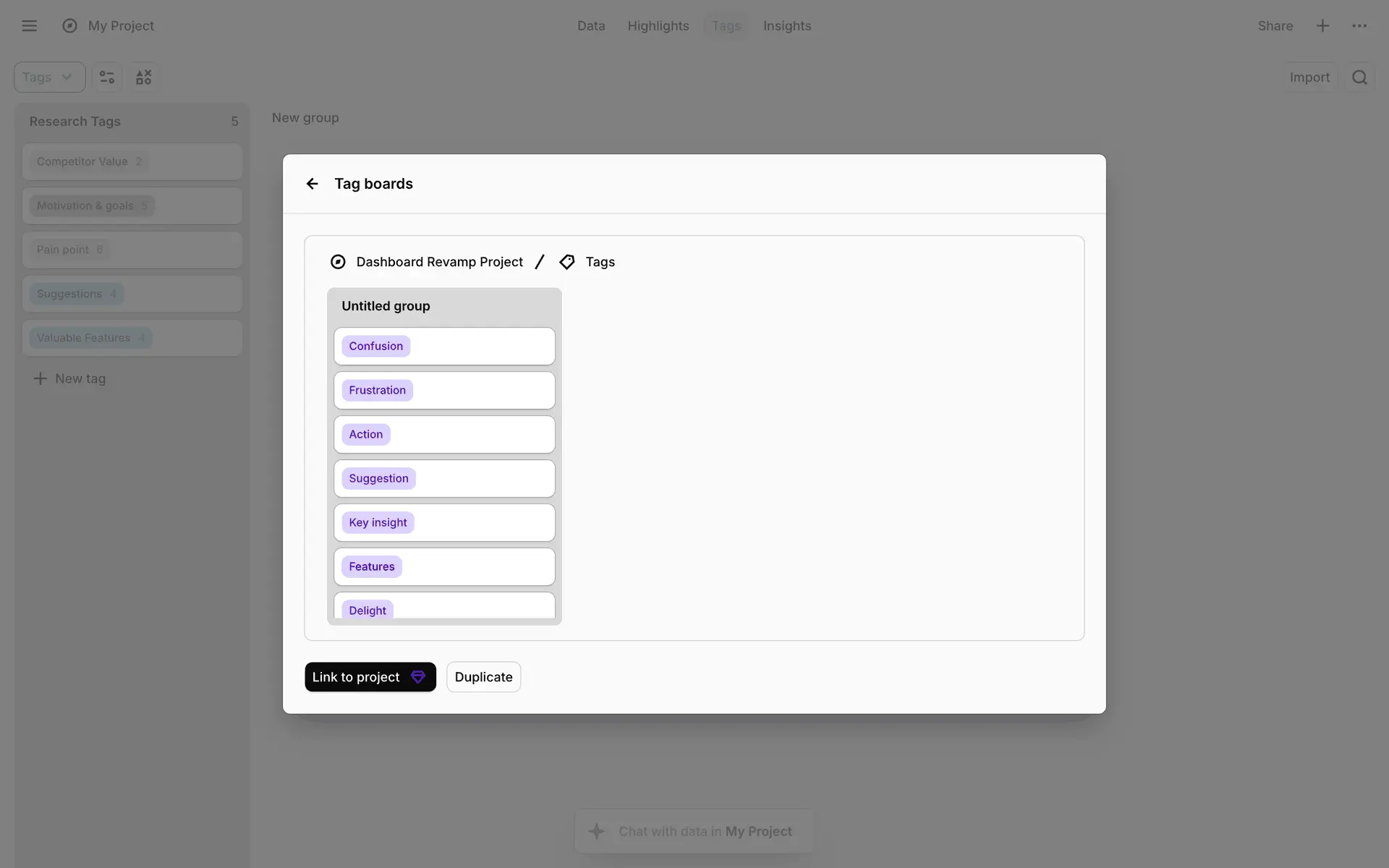This screenshot has height=868, width=1389.
Task: Click the project compass icon beside My Project
Action: point(69,26)
